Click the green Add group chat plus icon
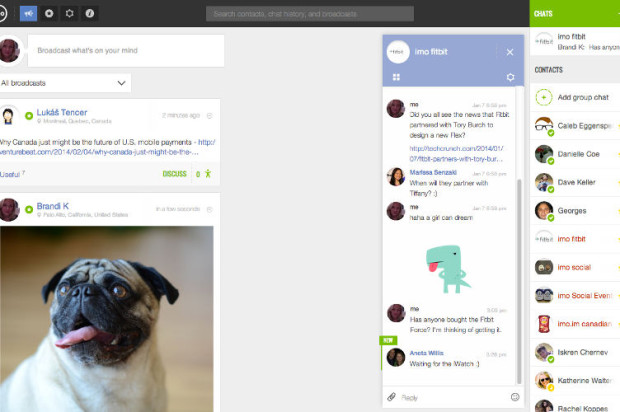Viewport: 620px width, 412px height. (x=544, y=97)
